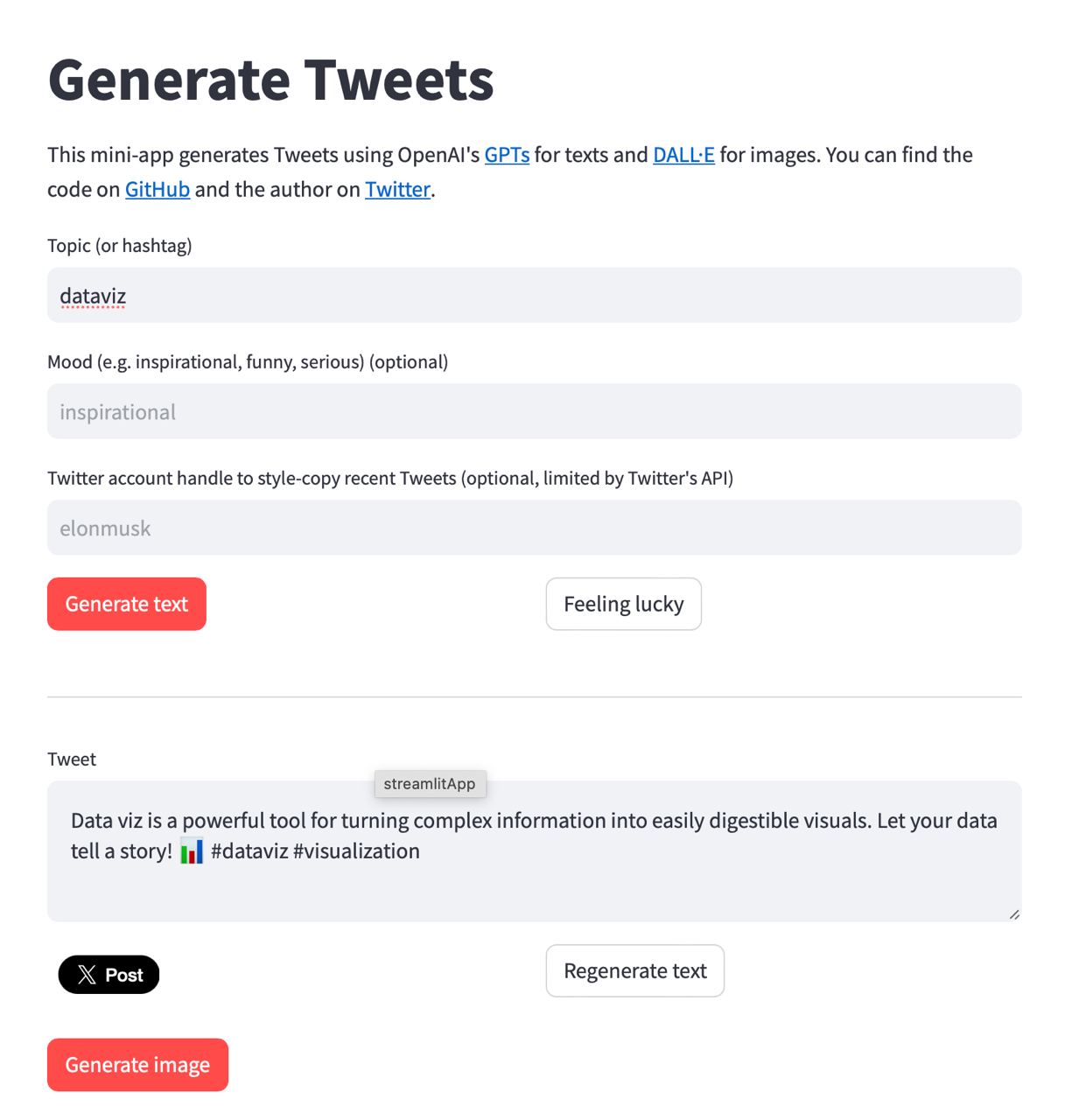
Task: Click the Twitter account handle label
Action: (x=390, y=479)
